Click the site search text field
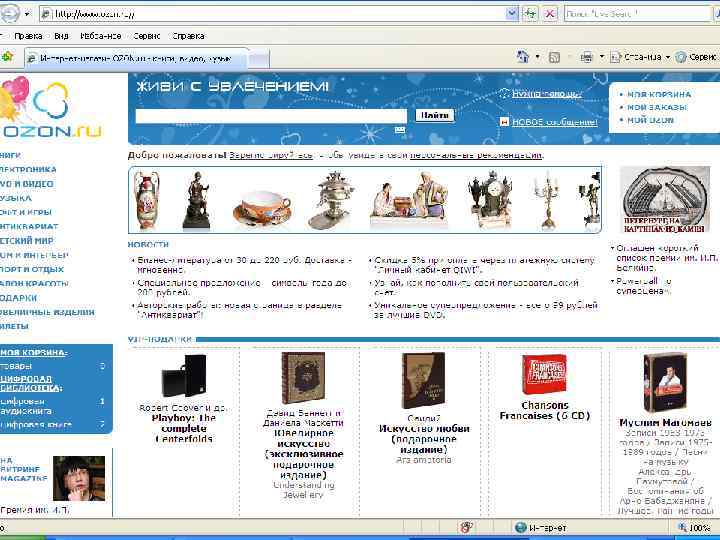The width and height of the screenshot is (720, 540). coord(271,116)
